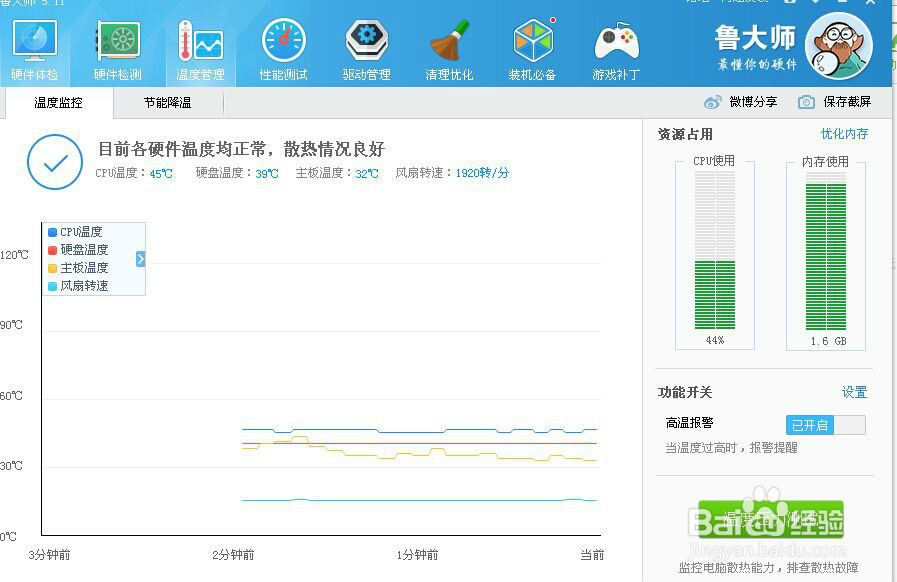Click the 120℃ axis label
Screen dimensions: 897x582
(14, 255)
